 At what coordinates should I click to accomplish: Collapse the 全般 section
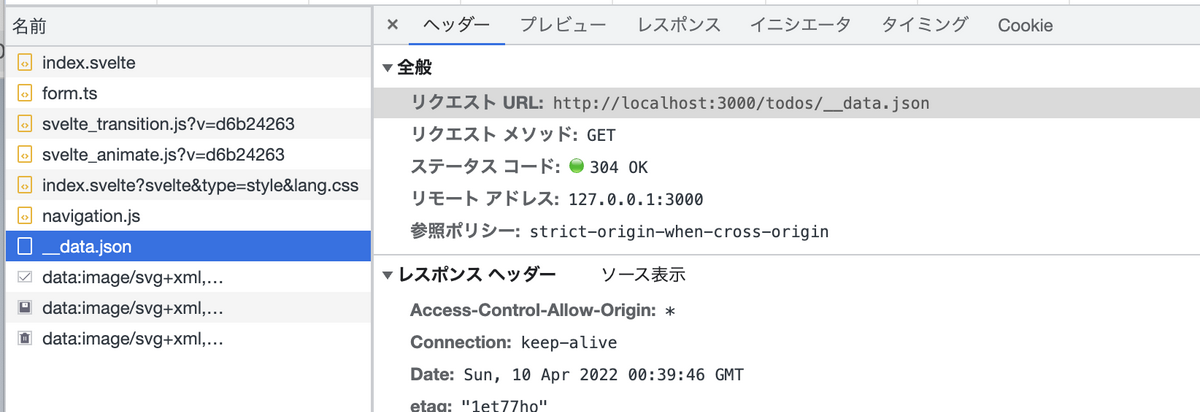[388, 68]
